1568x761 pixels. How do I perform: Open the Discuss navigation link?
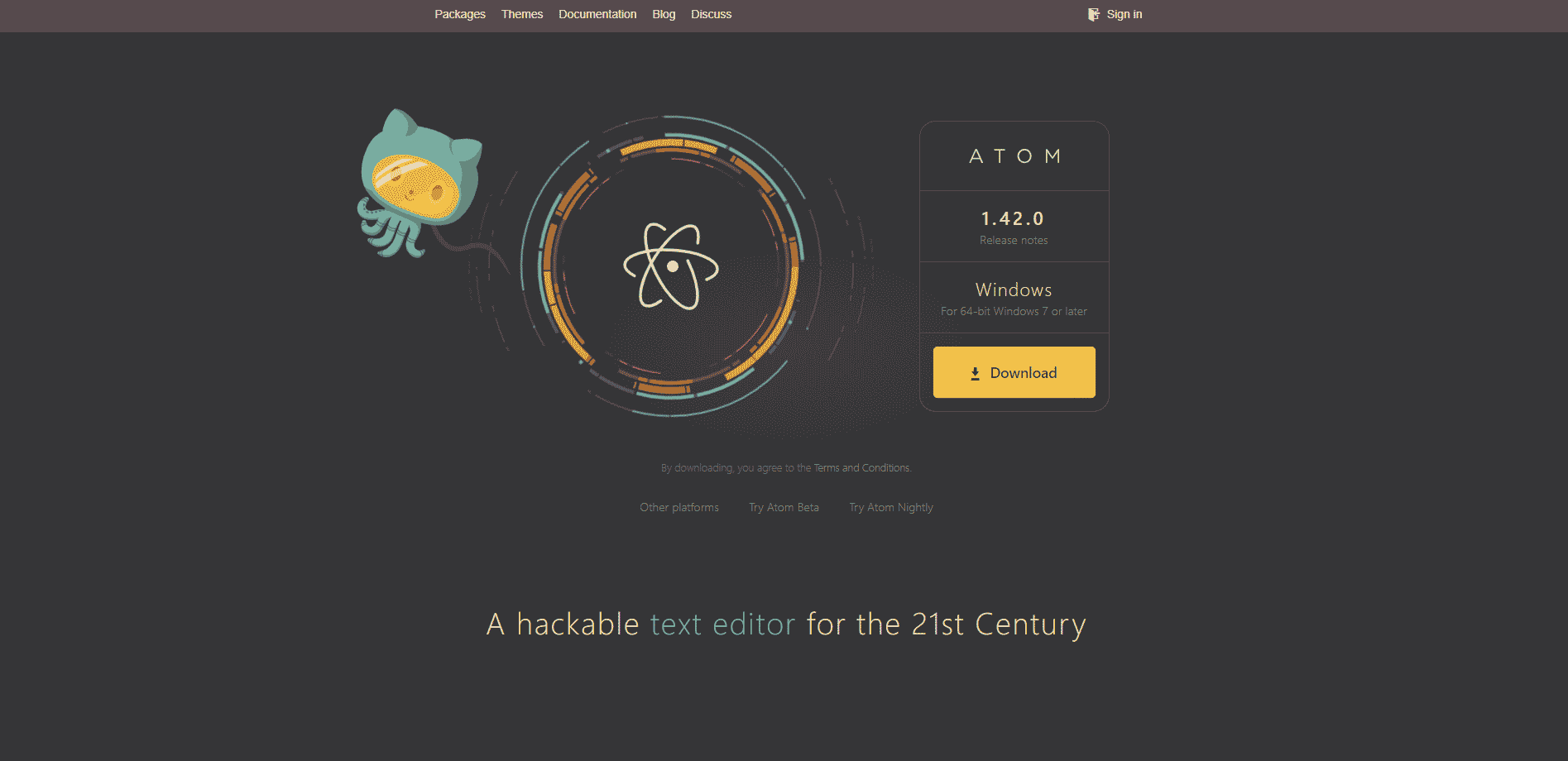click(x=712, y=14)
